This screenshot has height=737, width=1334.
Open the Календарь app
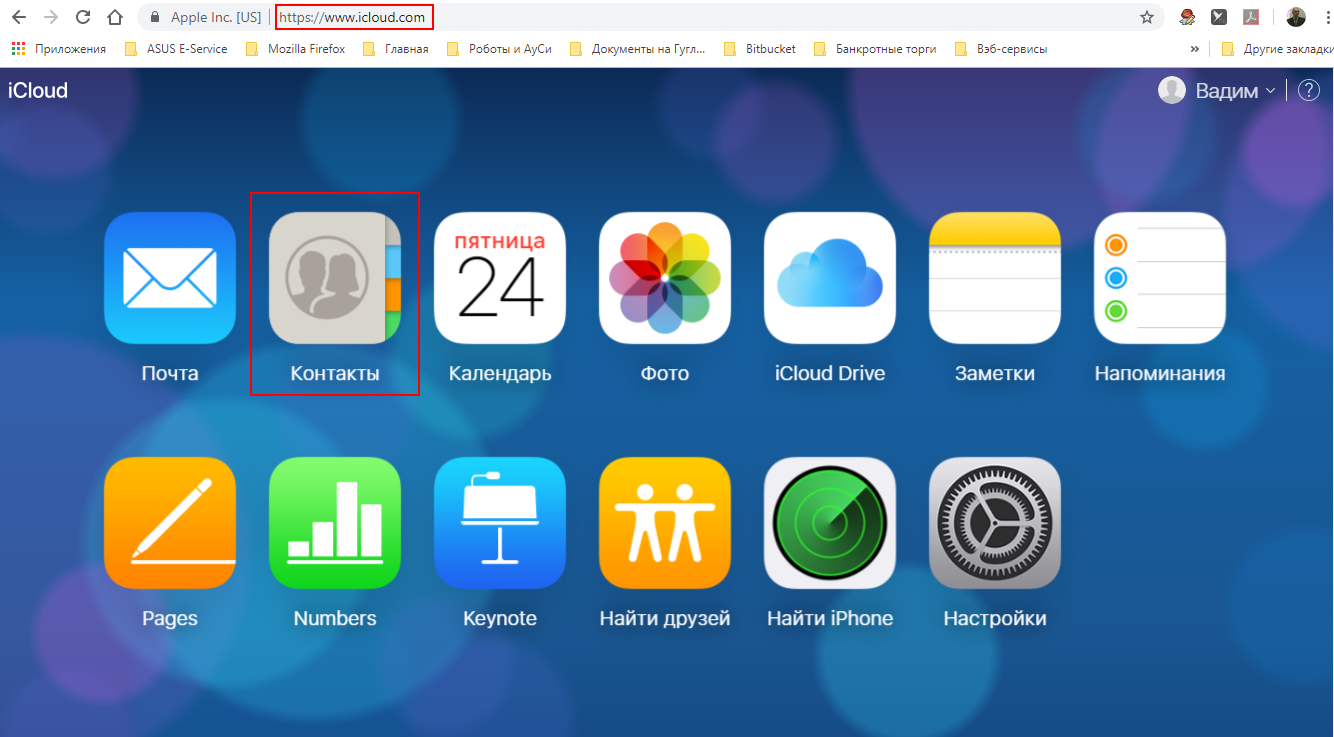[x=500, y=278]
